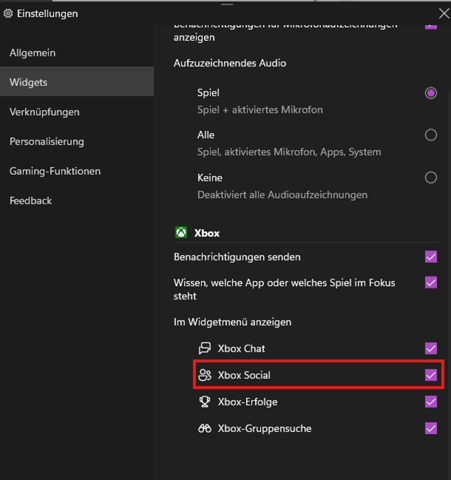
Task: Open the Widgets settings section
Action: click(77, 82)
